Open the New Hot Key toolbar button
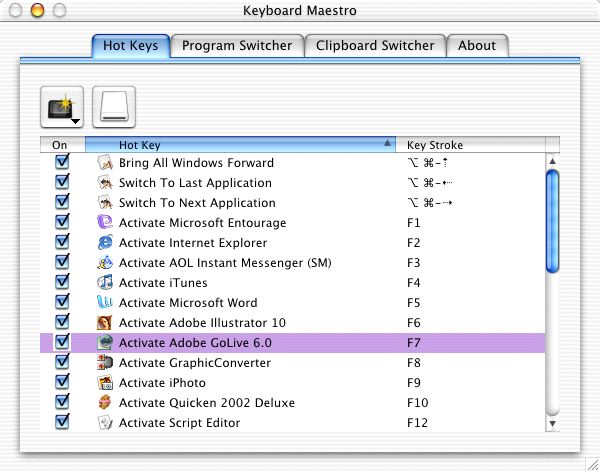Image resolution: width=600 pixels, height=472 pixels. click(62, 107)
